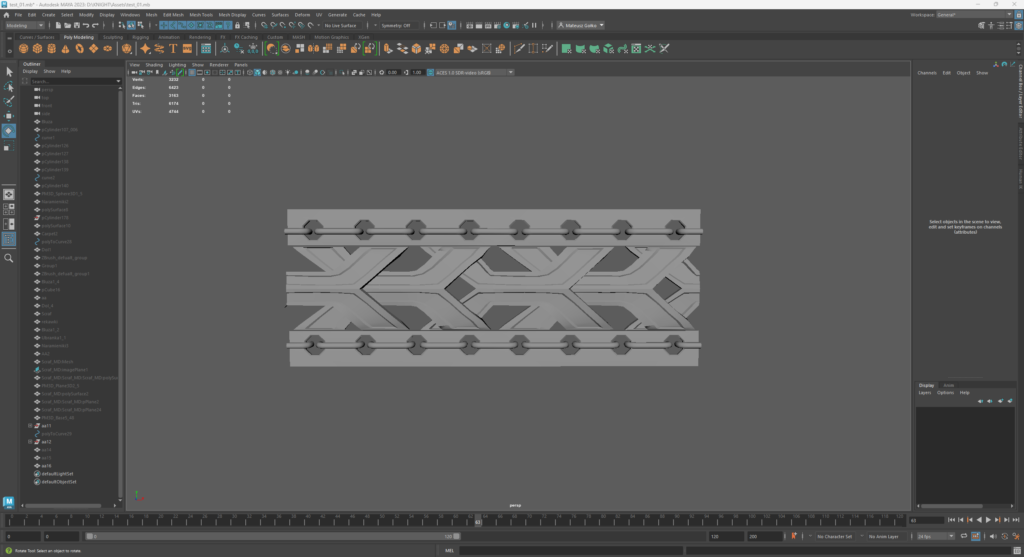Select the four-view layout icon

(x=8, y=209)
